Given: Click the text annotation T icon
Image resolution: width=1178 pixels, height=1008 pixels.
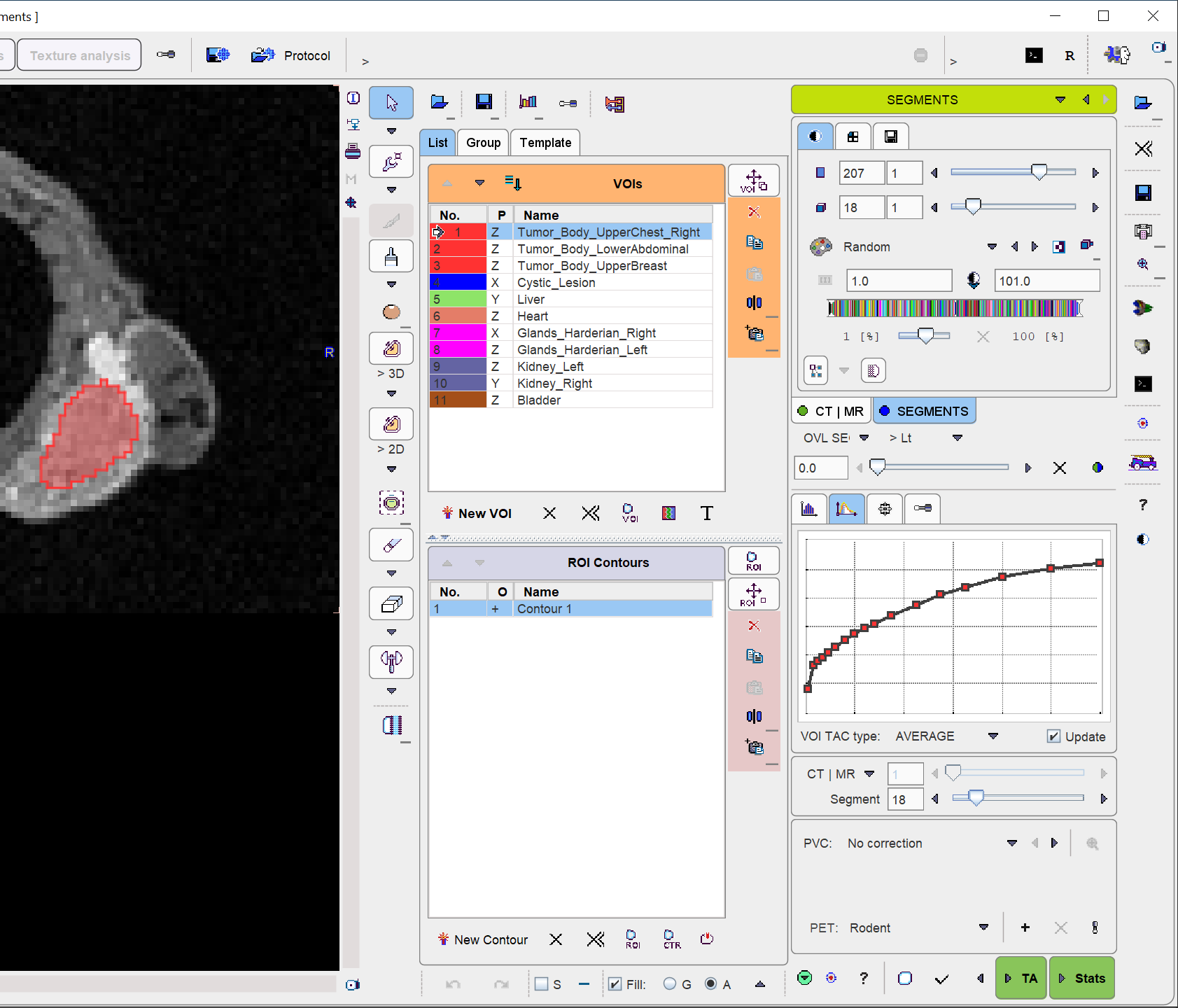Looking at the screenshot, I should (707, 513).
